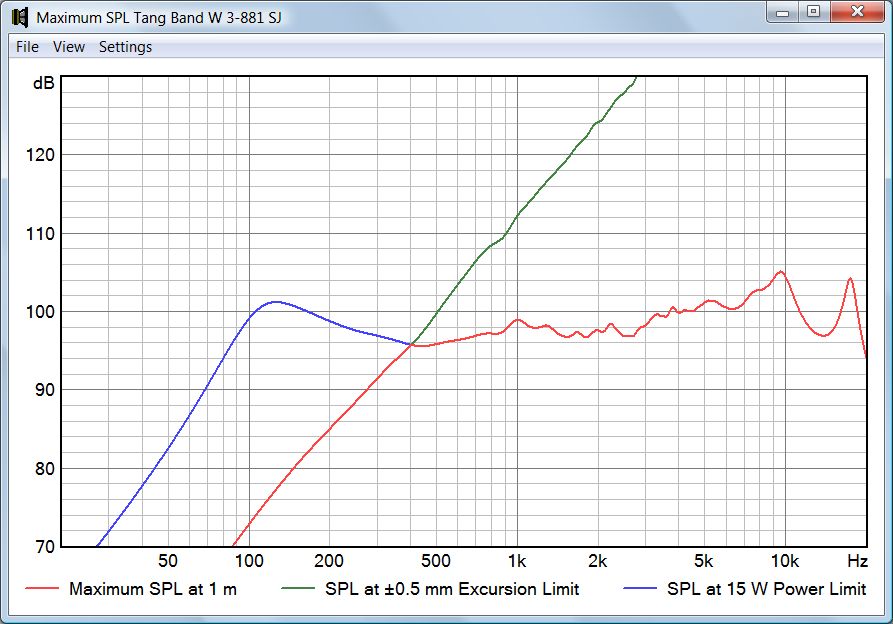Image resolution: width=893 pixels, height=624 pixels.
Task: Click the 90 value on the dB axis
Action: tap(45, 391)
